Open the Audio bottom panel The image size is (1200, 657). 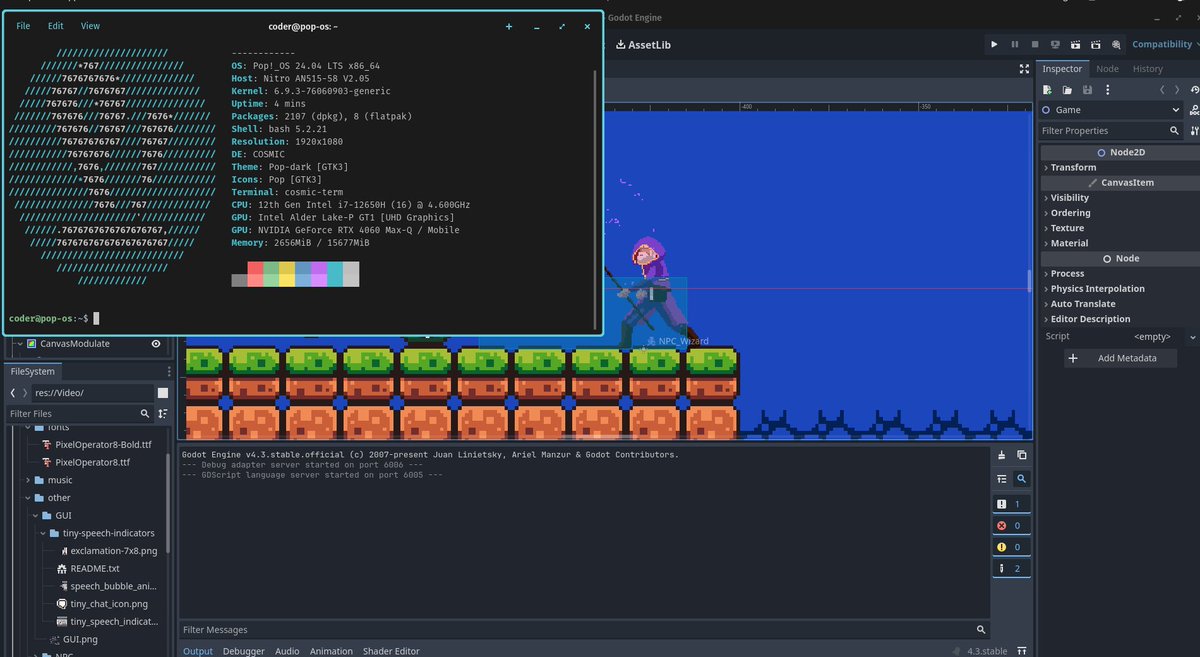287,651
